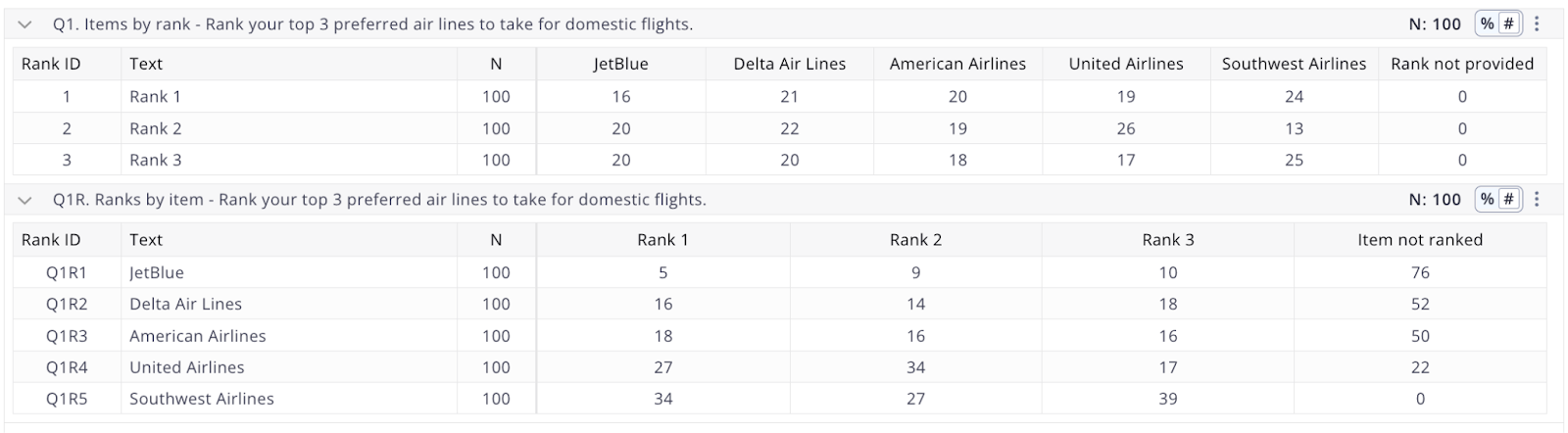The width and height of the screenshot is (1568, 433).
Task: Open the Q1R table's three-dot options menu
Action: tap(1537, 200)
